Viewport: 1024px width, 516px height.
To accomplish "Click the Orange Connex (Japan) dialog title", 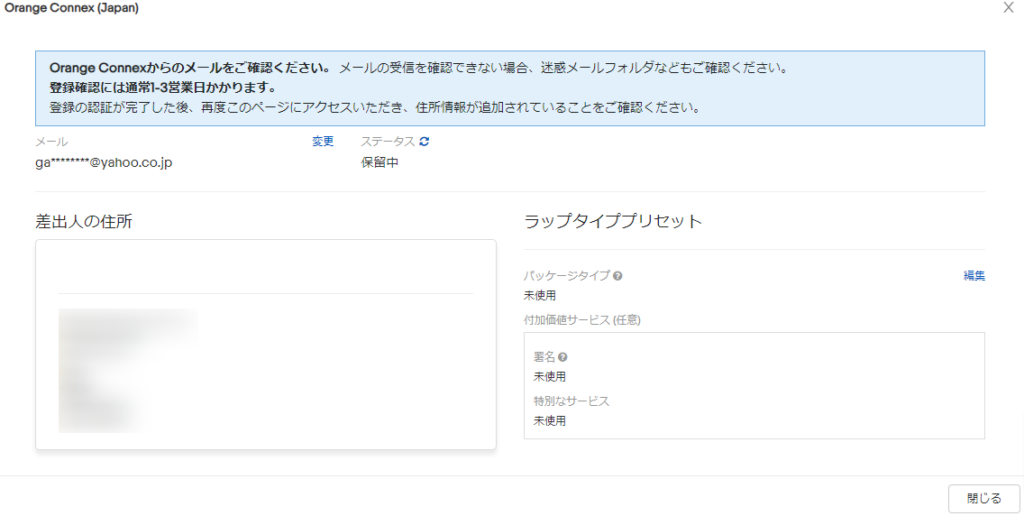I will coord(71,8).
